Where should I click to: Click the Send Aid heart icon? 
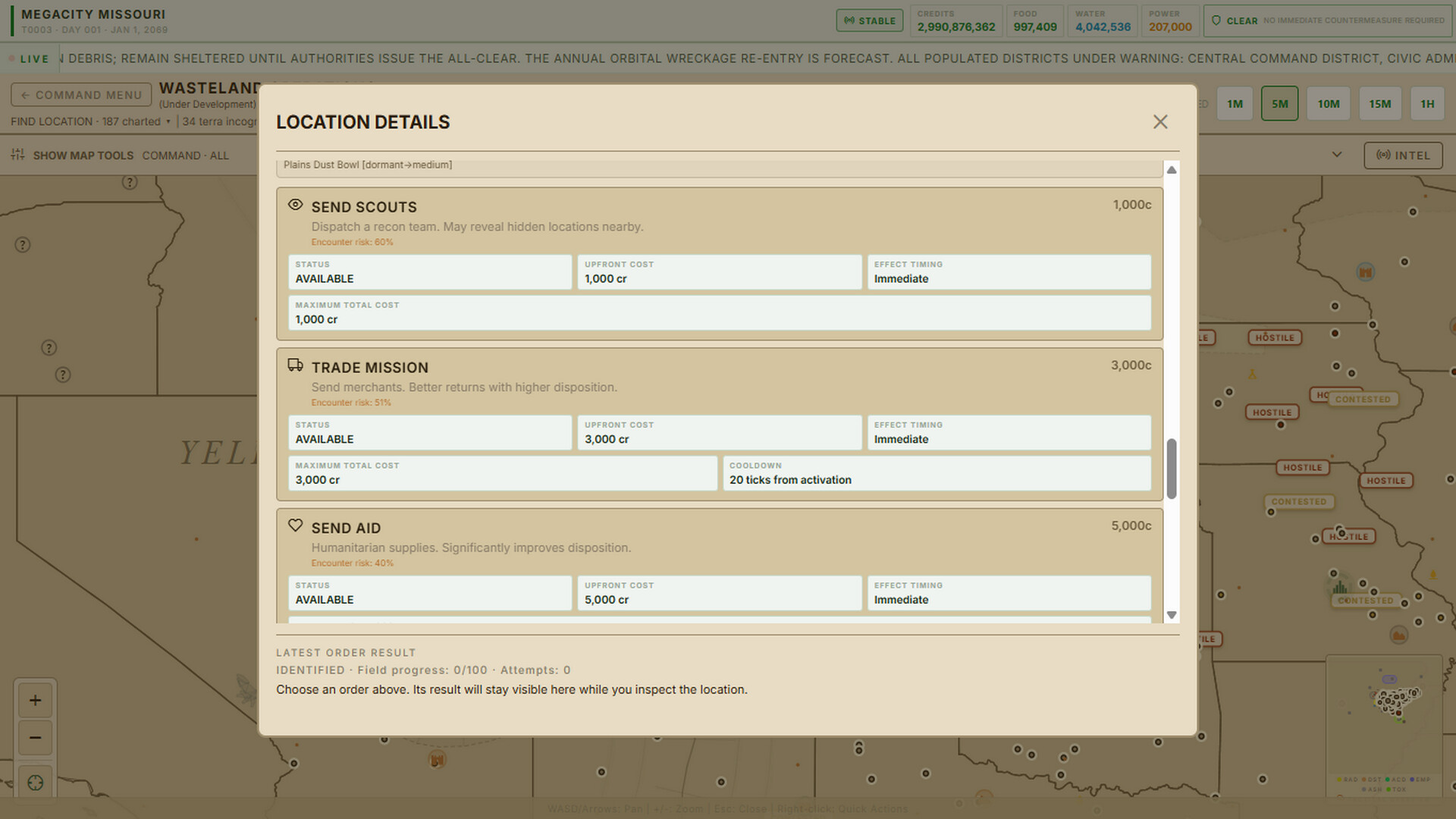[296, 526]
